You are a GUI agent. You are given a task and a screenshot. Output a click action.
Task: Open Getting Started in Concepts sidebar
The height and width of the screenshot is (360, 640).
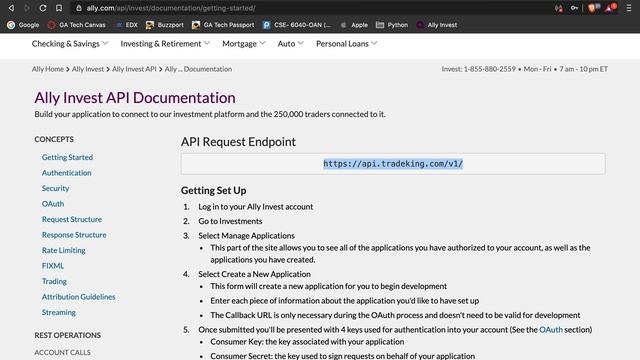tap(67, 157)
